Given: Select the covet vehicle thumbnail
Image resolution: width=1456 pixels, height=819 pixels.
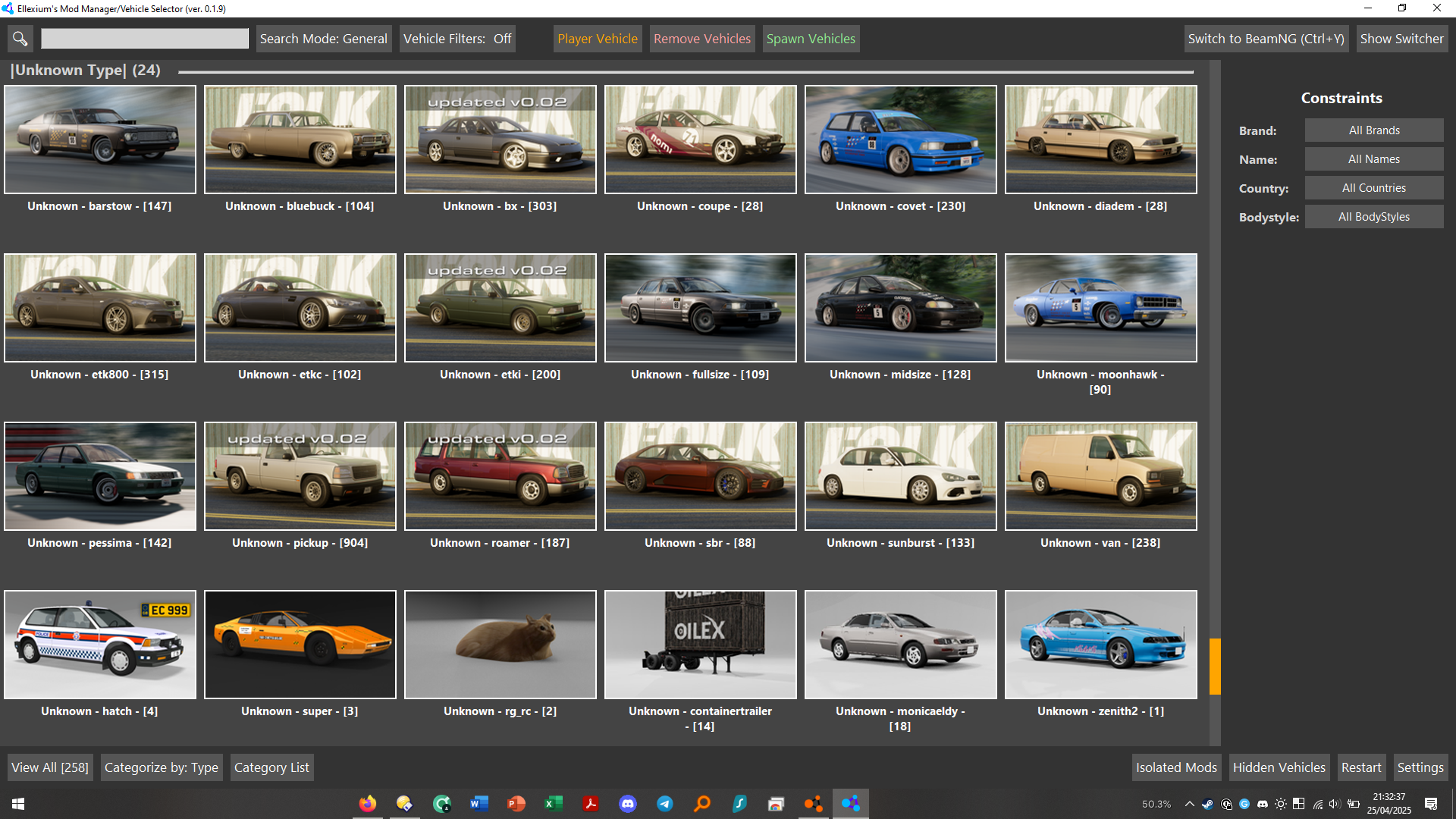Looking at the screenshot, I should 900,140.
